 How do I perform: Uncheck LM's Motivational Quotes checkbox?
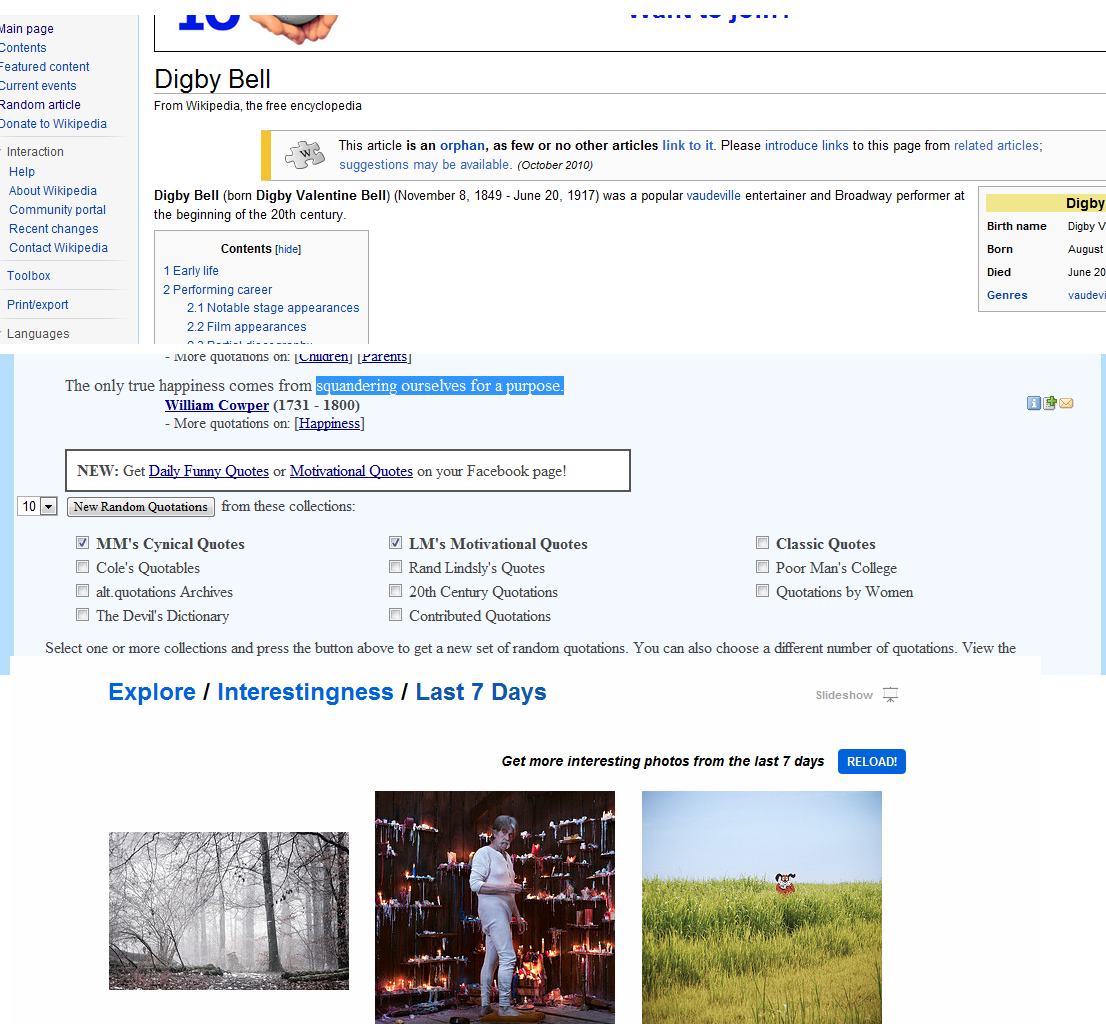point(396,544)
